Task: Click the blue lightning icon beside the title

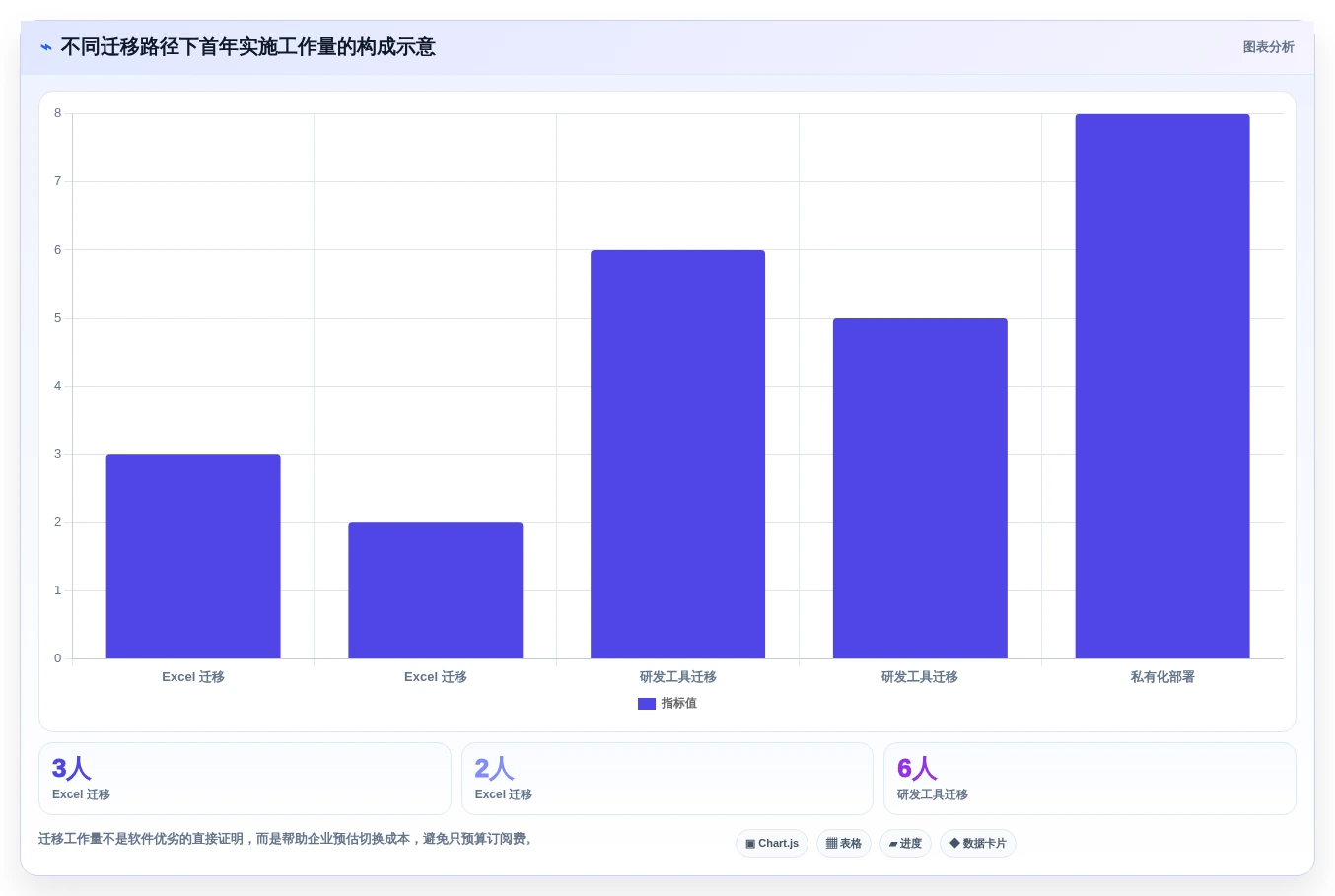Action: click(46, 47)
